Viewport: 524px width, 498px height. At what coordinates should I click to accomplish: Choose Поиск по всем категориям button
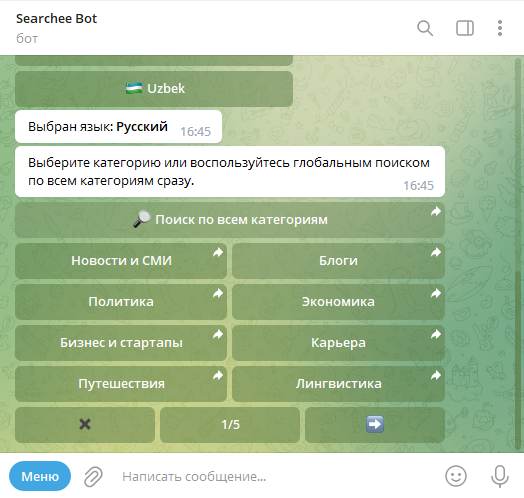(230, 220)
